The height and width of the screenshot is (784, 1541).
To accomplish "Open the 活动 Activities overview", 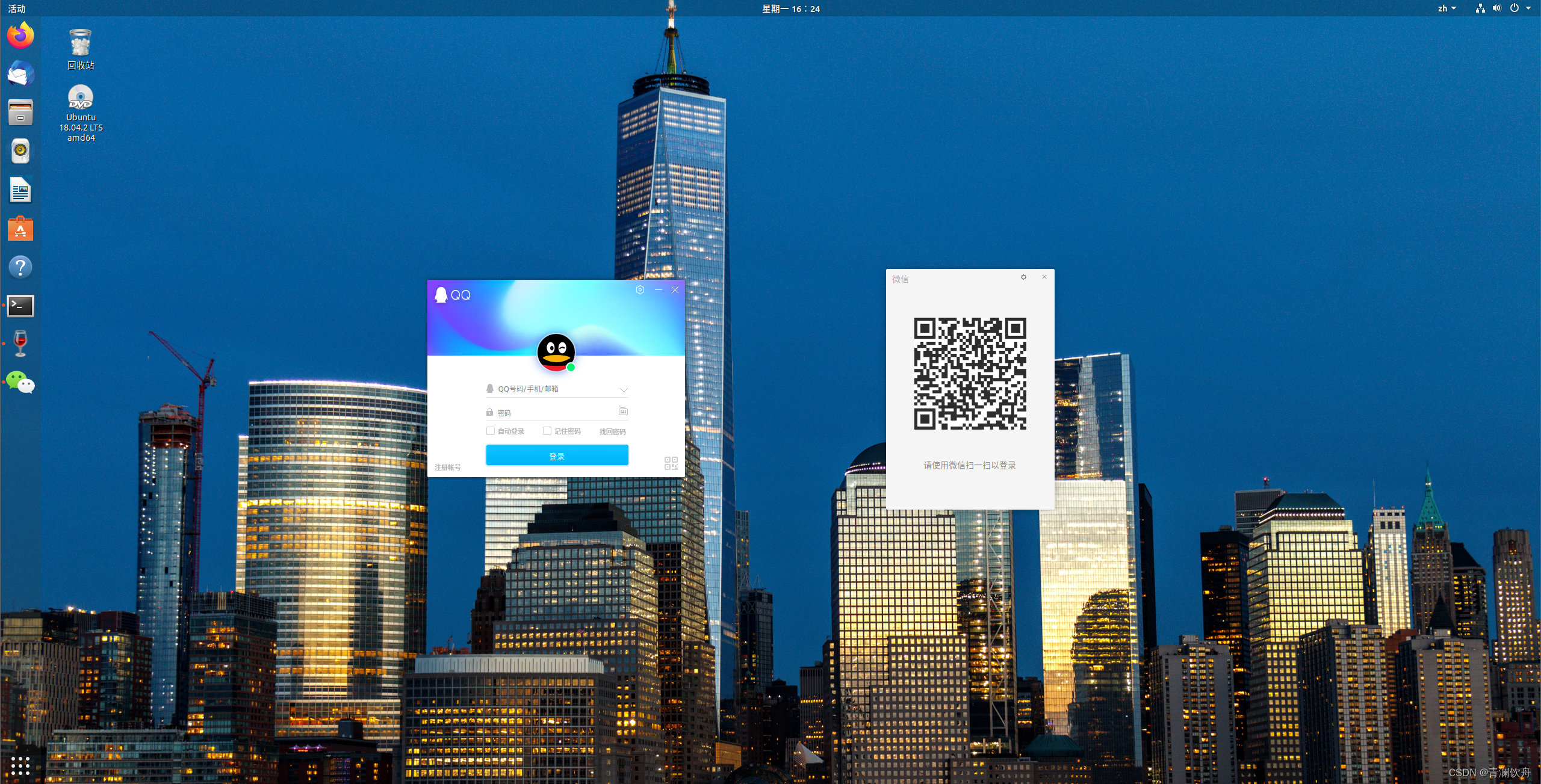I will (x=17, y=8).
